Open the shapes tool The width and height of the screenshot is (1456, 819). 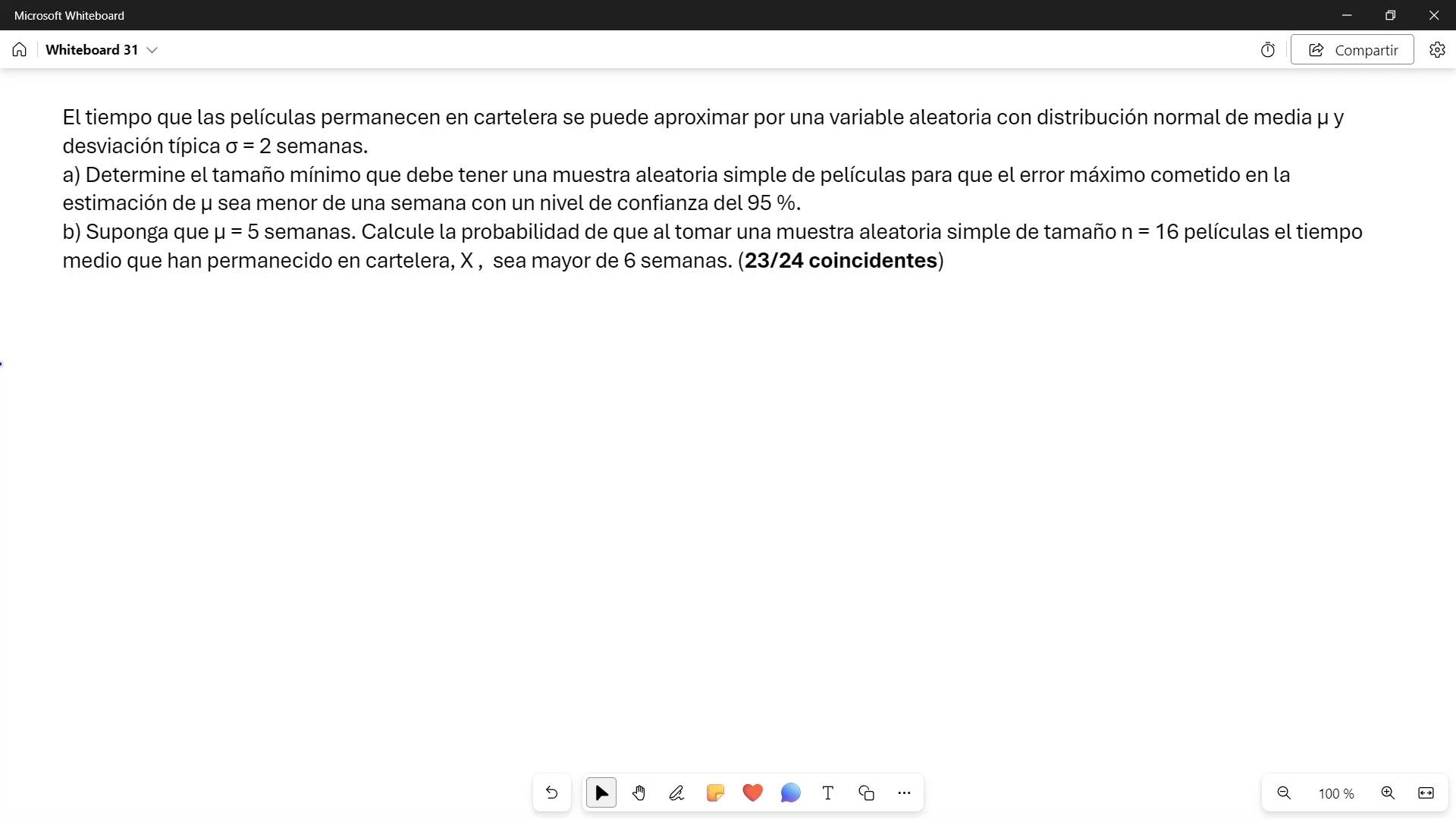(866, 792)
